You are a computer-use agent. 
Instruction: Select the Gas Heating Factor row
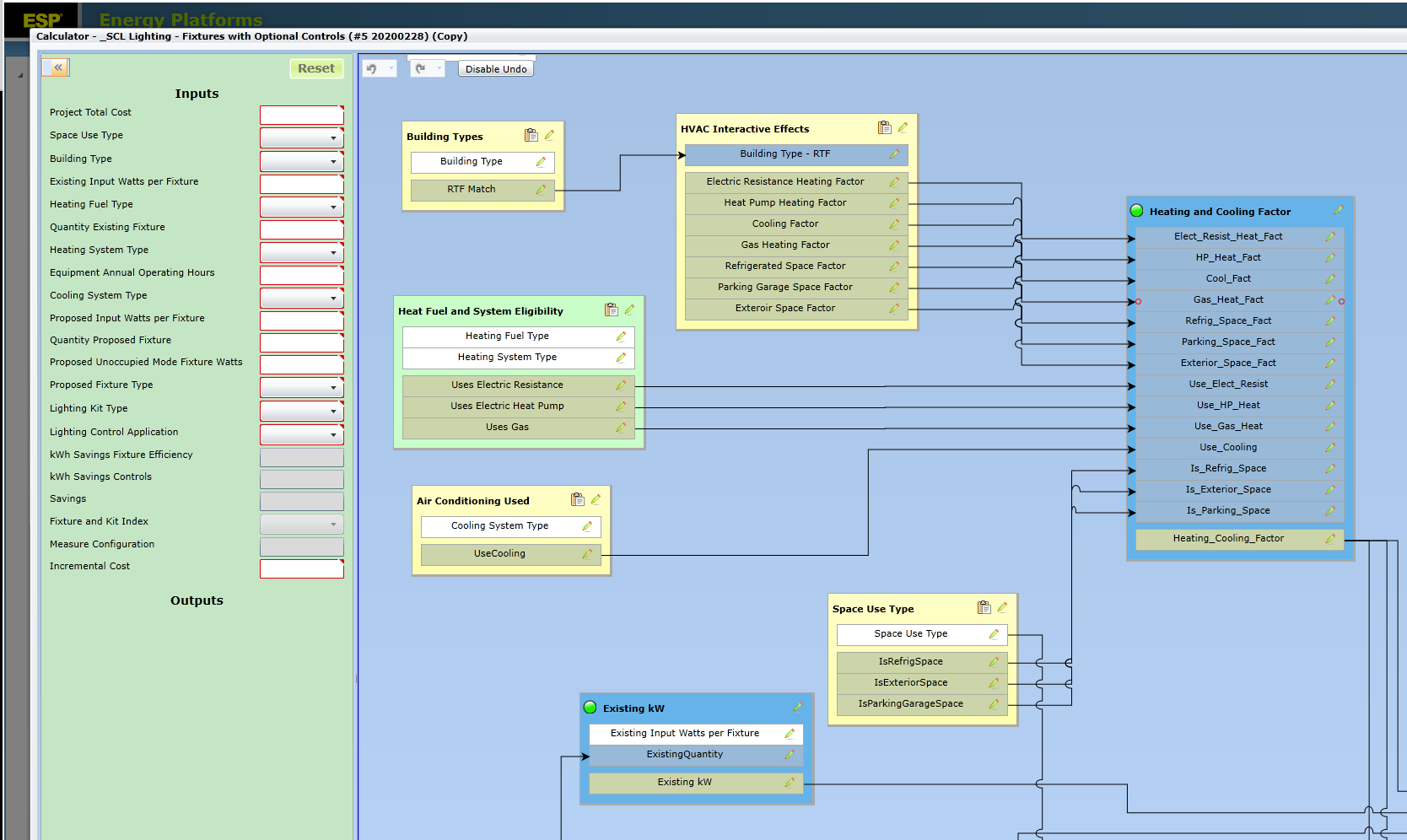point(785,245)
